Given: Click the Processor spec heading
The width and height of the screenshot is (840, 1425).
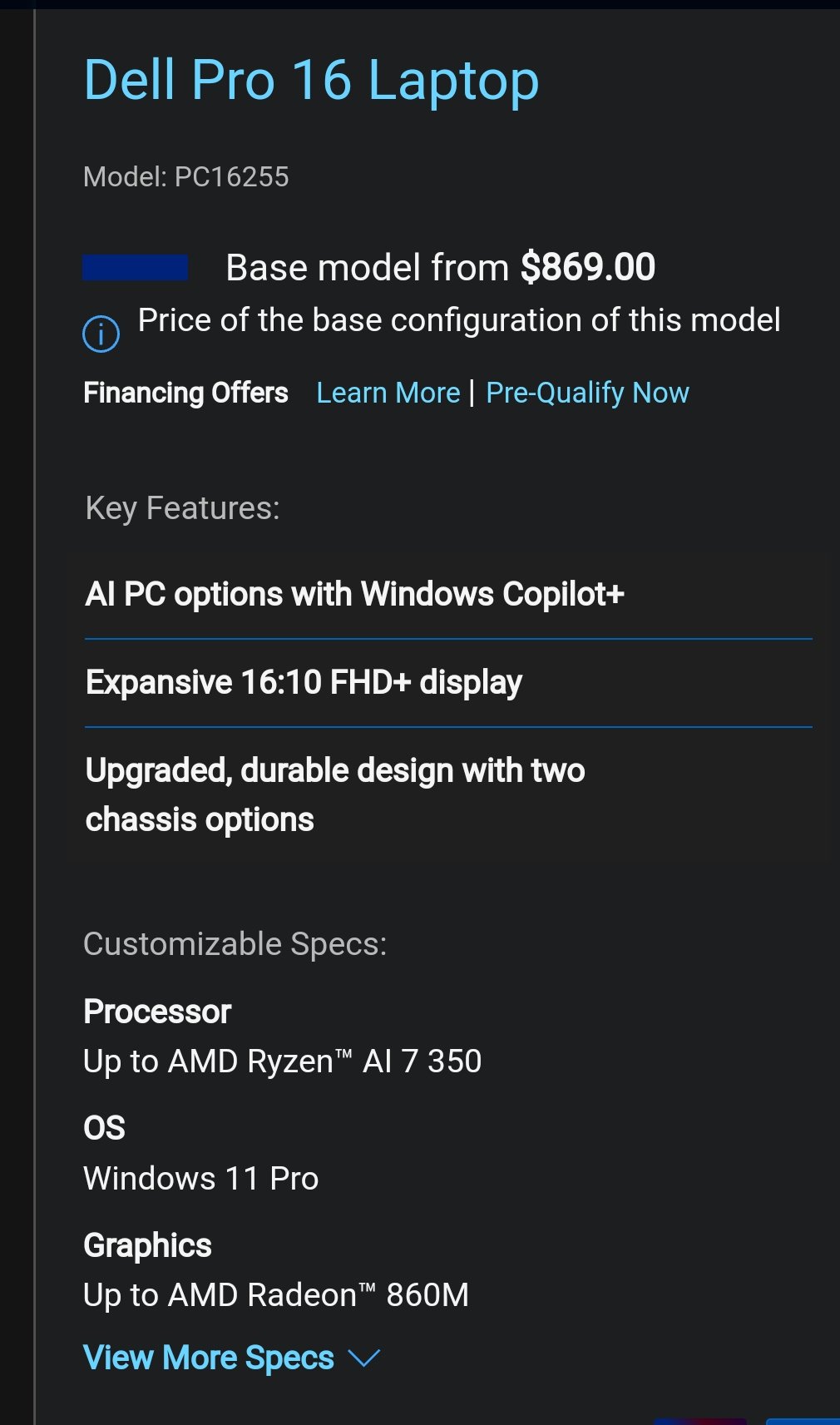Looking at the screenshot, I should [x=157, y=1012].
